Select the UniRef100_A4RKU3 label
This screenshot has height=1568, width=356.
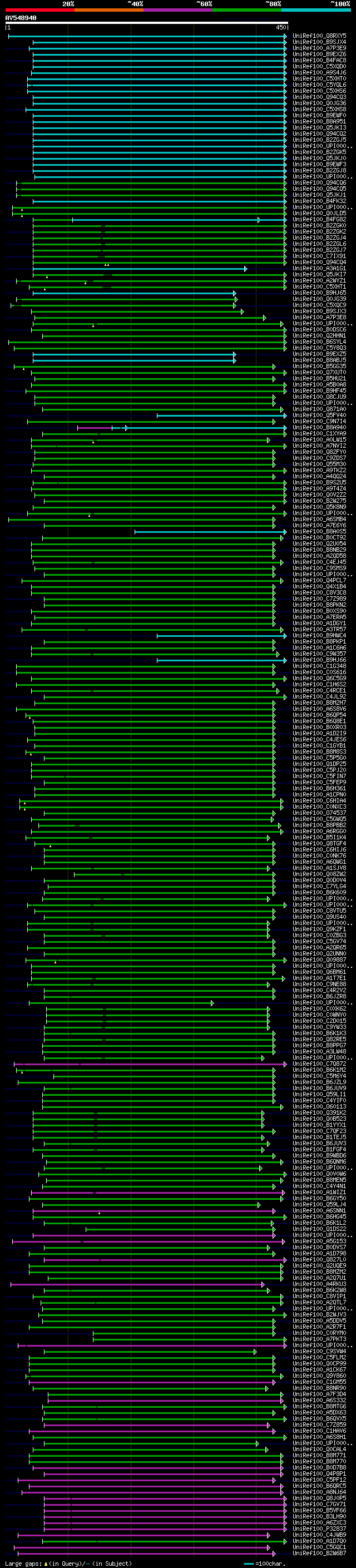(319, 1284)
